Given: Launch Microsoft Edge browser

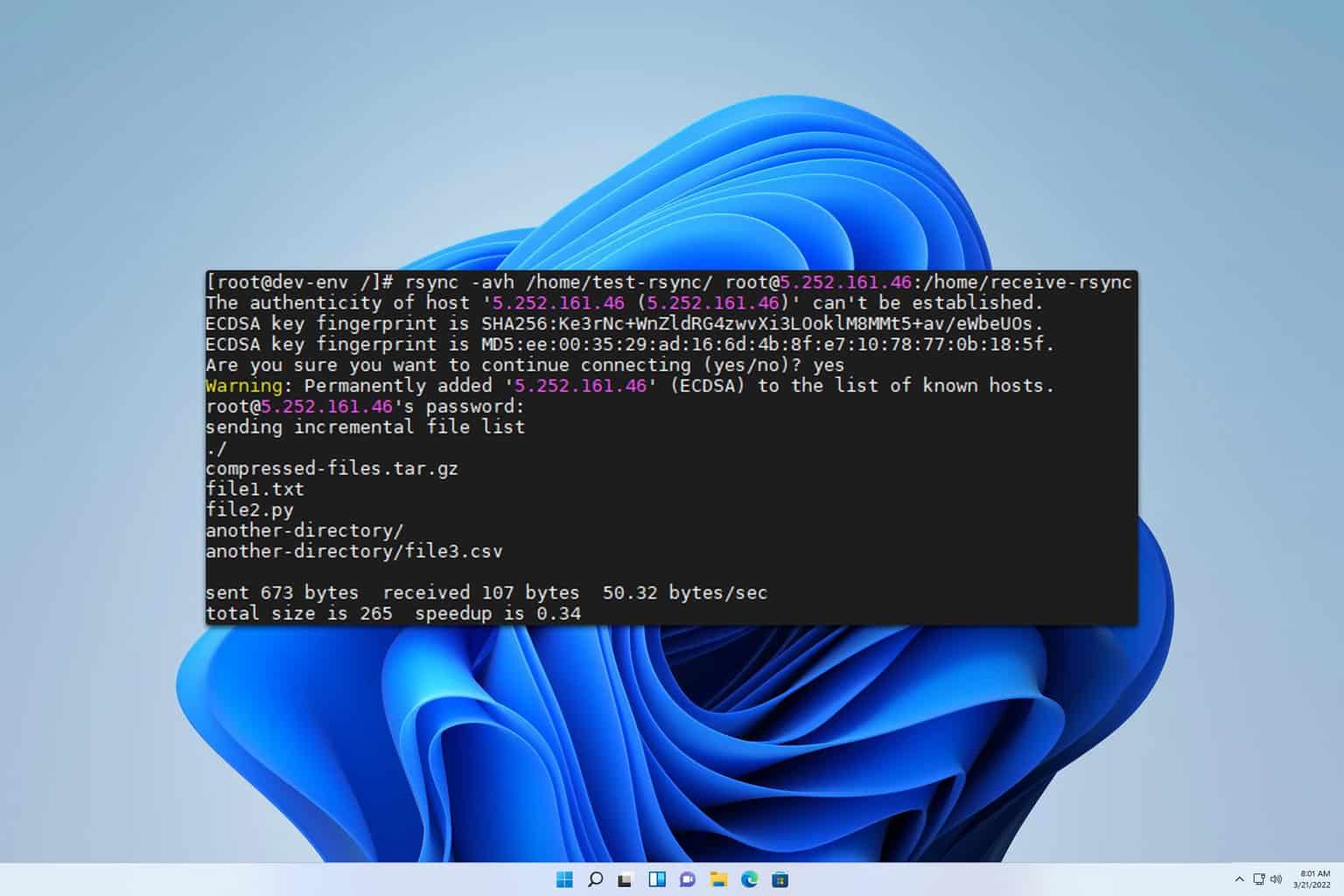Looking at the screenshot, I should [749, 879].
